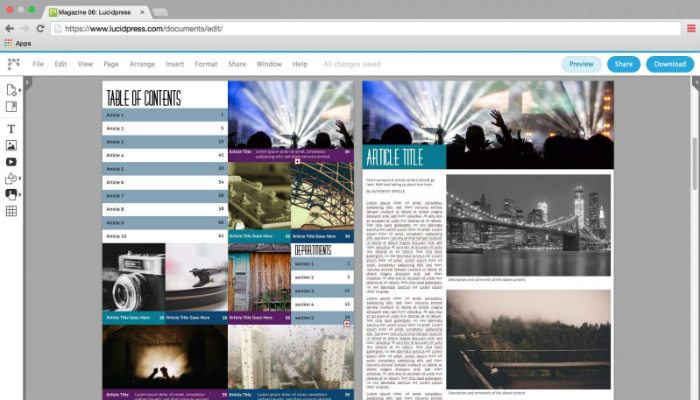Screen dimensions: 700x400
Task: Select the Article 1 contents row
Action: click(x=165, y=115)
